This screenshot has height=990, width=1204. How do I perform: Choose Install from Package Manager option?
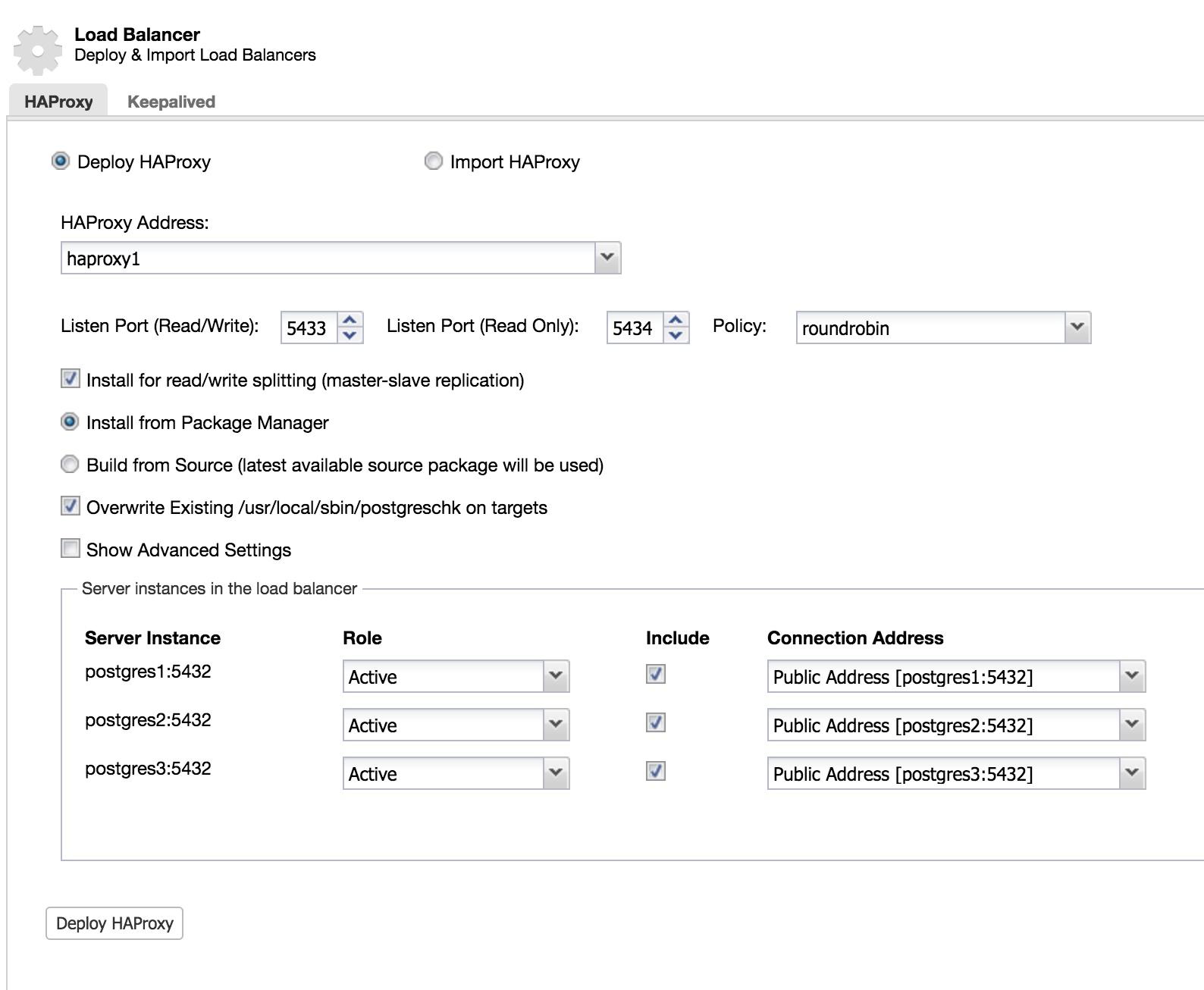tap(70, 421)
